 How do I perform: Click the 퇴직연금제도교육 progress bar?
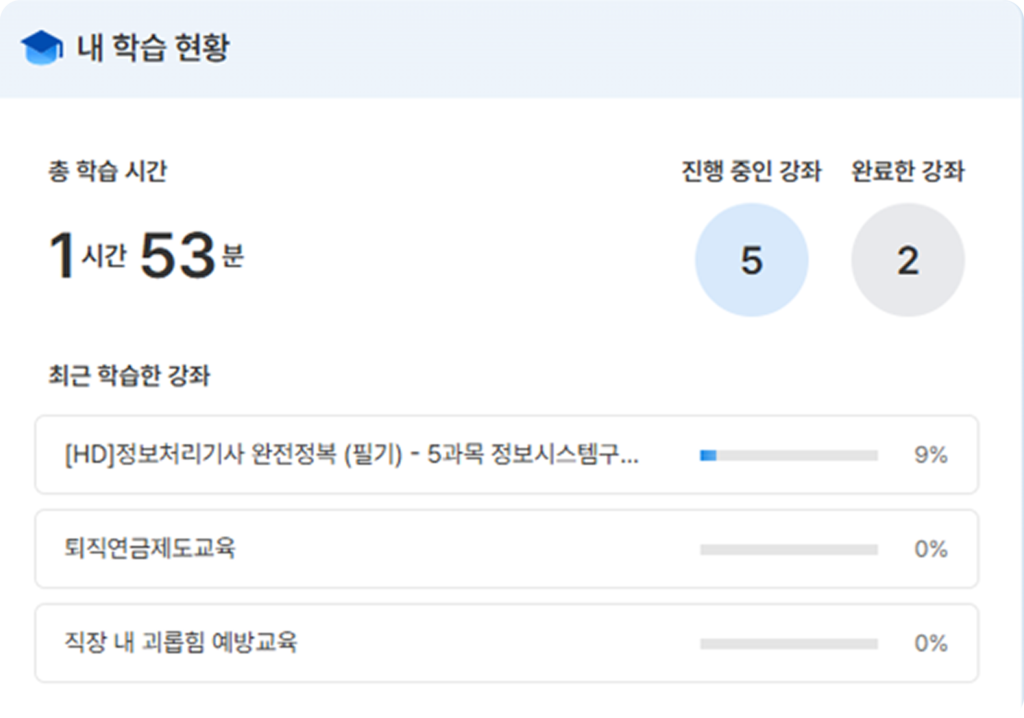click(789, 549)
